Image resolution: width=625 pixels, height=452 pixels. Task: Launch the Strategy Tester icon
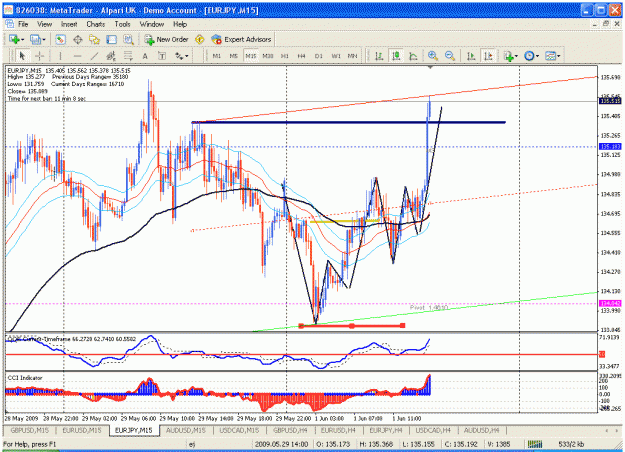point(128,39)
